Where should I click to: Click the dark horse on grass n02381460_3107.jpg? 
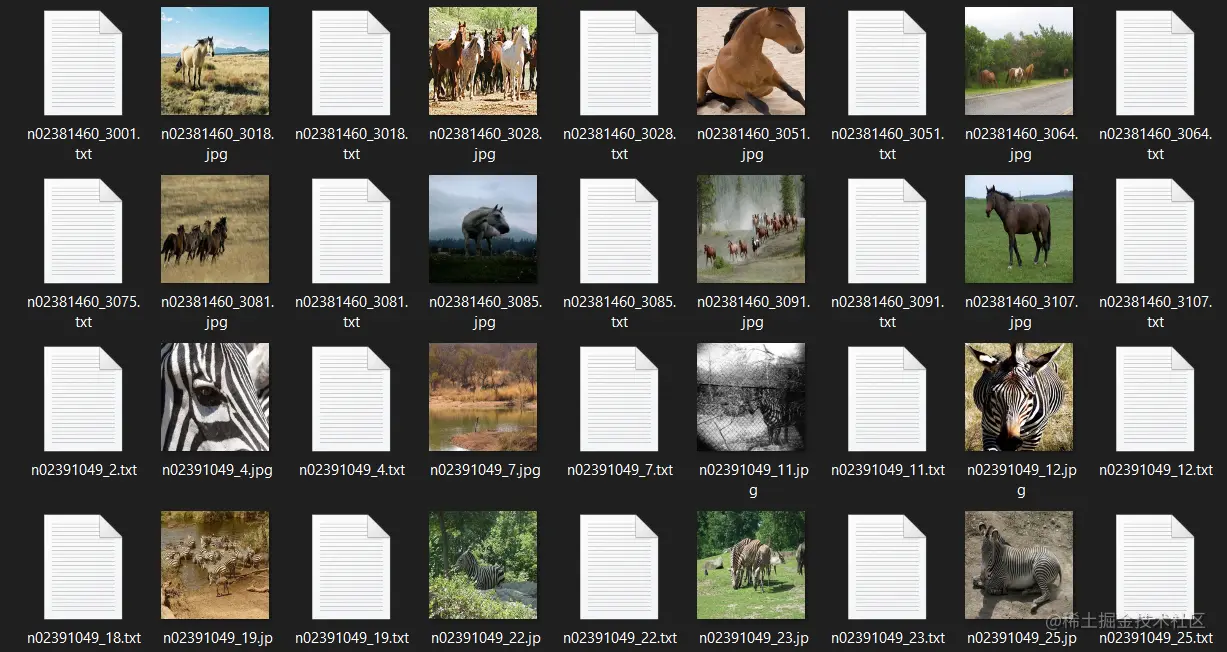1019,229
